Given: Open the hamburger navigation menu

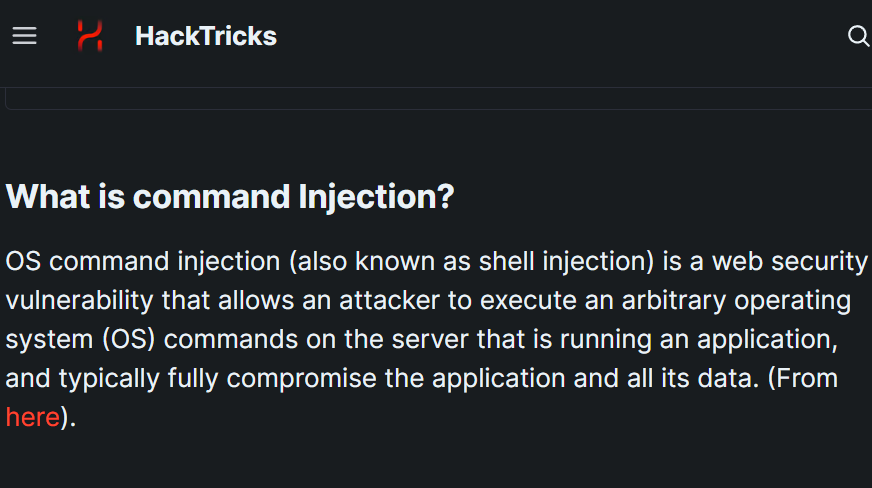Looking at the screenshot, I should [24, 36].
